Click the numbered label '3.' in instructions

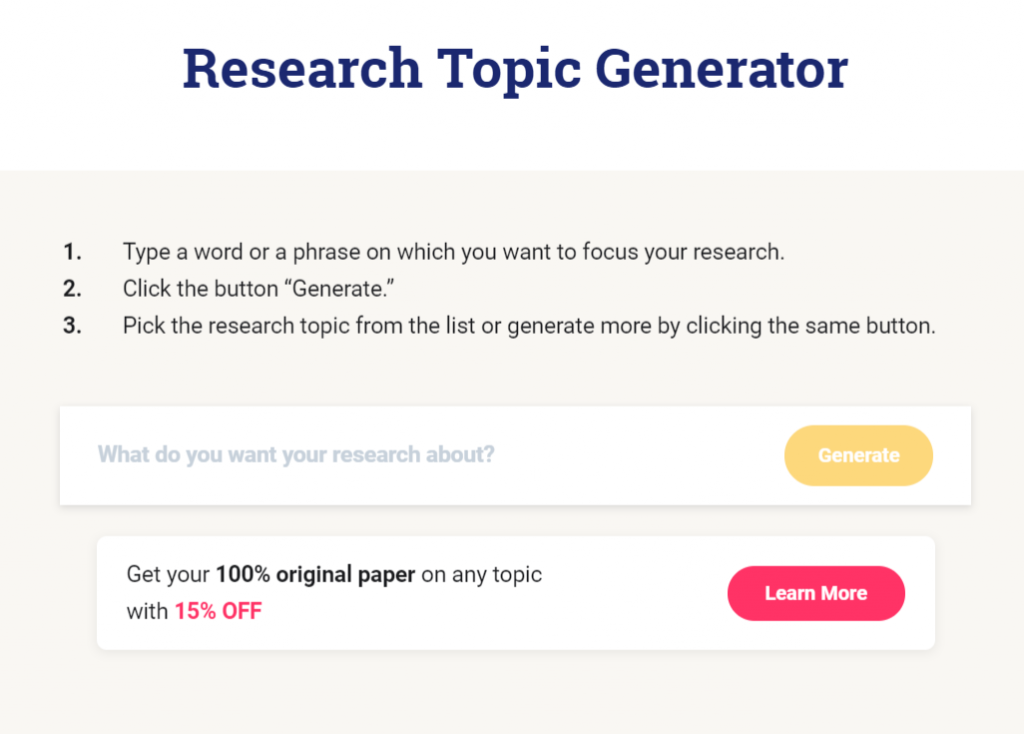[x=70, y=325]
